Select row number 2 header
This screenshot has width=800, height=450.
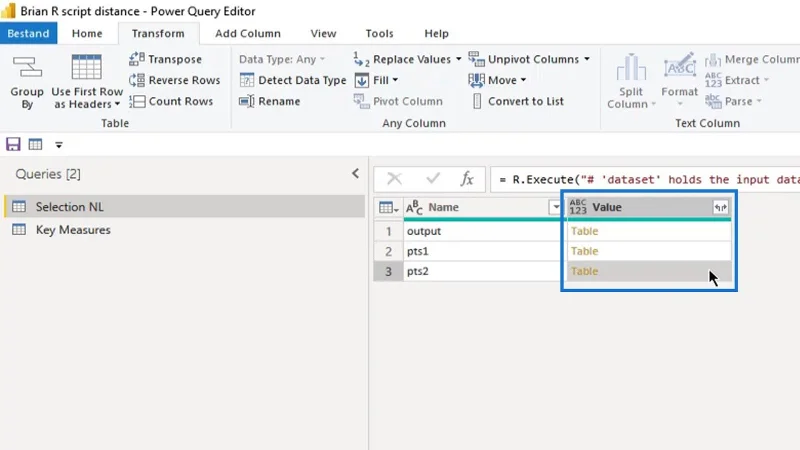388,251
